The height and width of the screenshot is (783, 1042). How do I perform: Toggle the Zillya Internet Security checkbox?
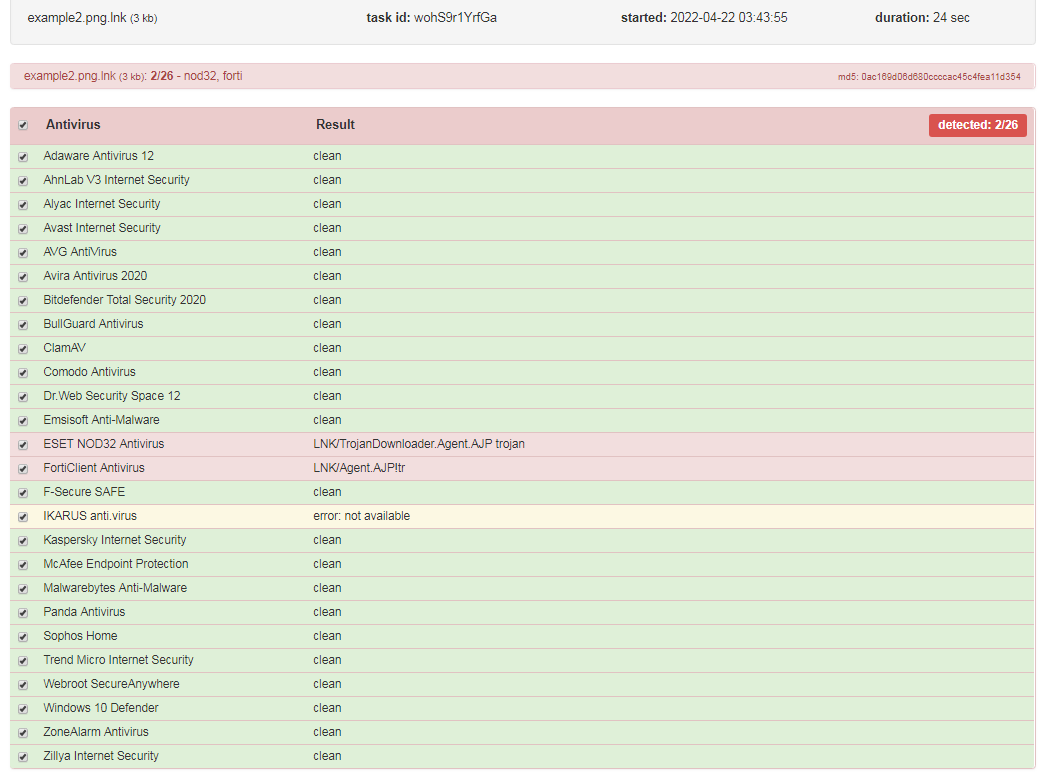pos(23,756)
